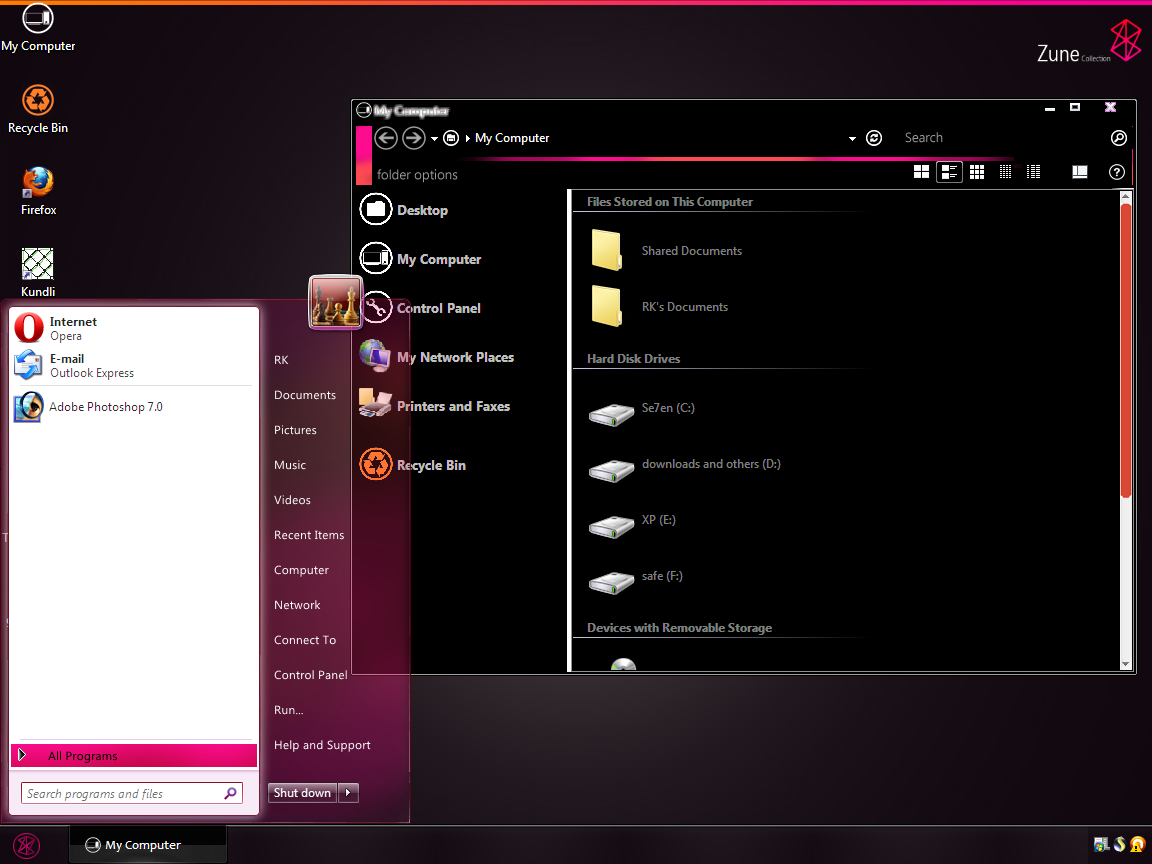The height and width of the screenshot is (864, 1152).
Task: Launch Firefox from the desktop
Action: pyautogui.click(x=38, y=182)
